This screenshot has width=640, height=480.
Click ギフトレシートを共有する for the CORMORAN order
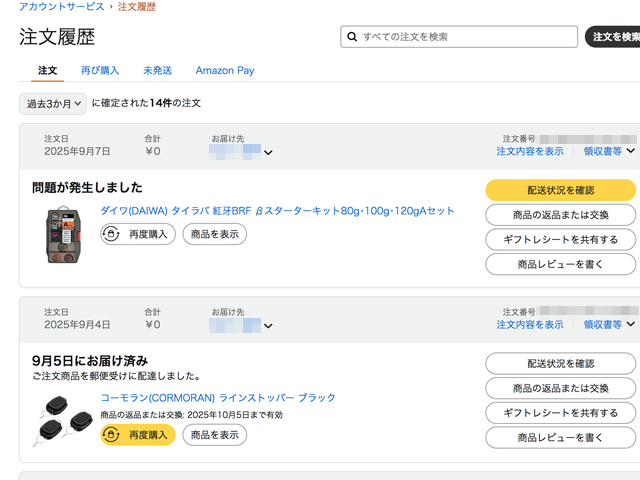click(x=560, y=413)
